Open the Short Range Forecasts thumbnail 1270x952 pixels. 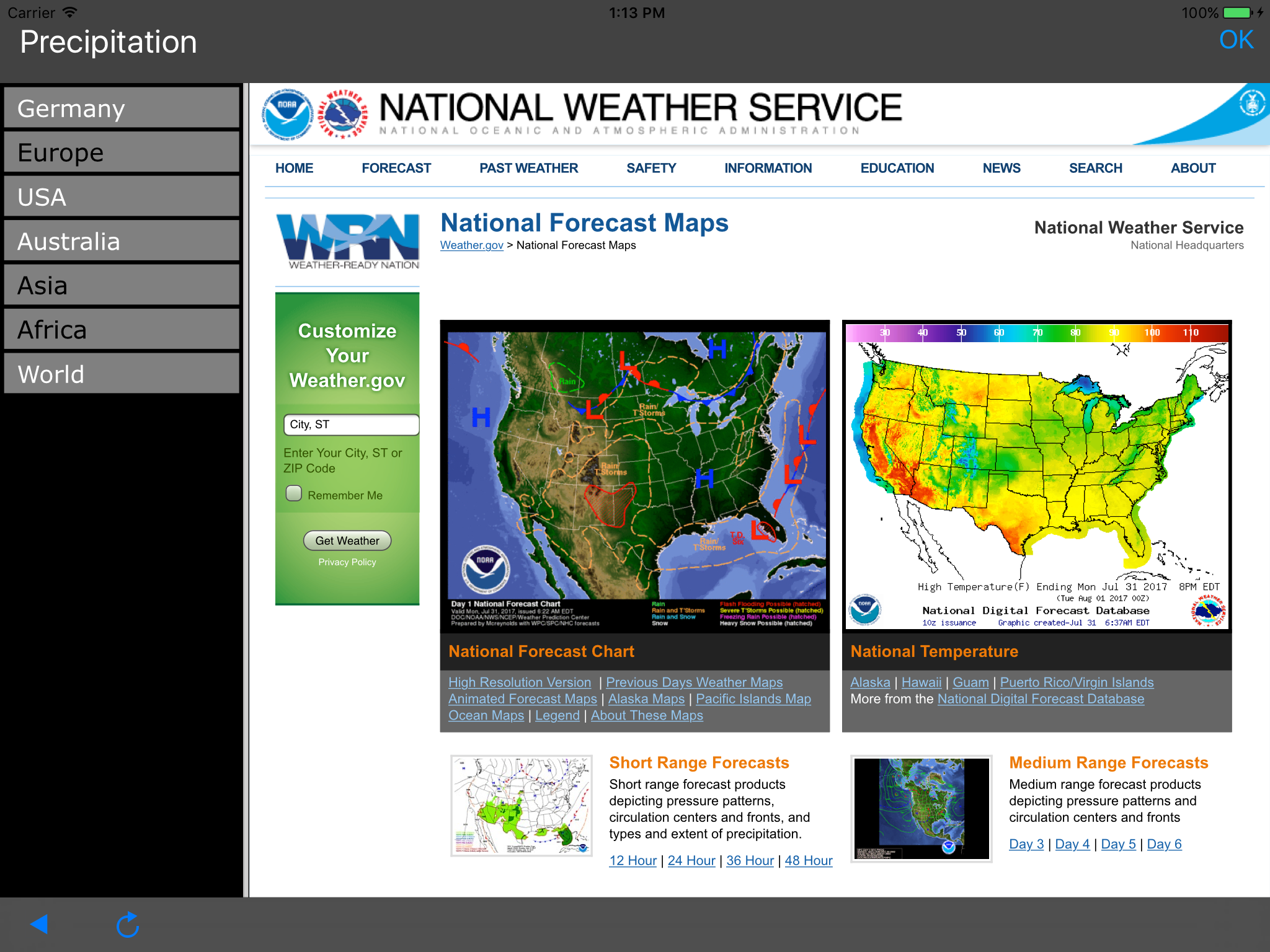522,805
